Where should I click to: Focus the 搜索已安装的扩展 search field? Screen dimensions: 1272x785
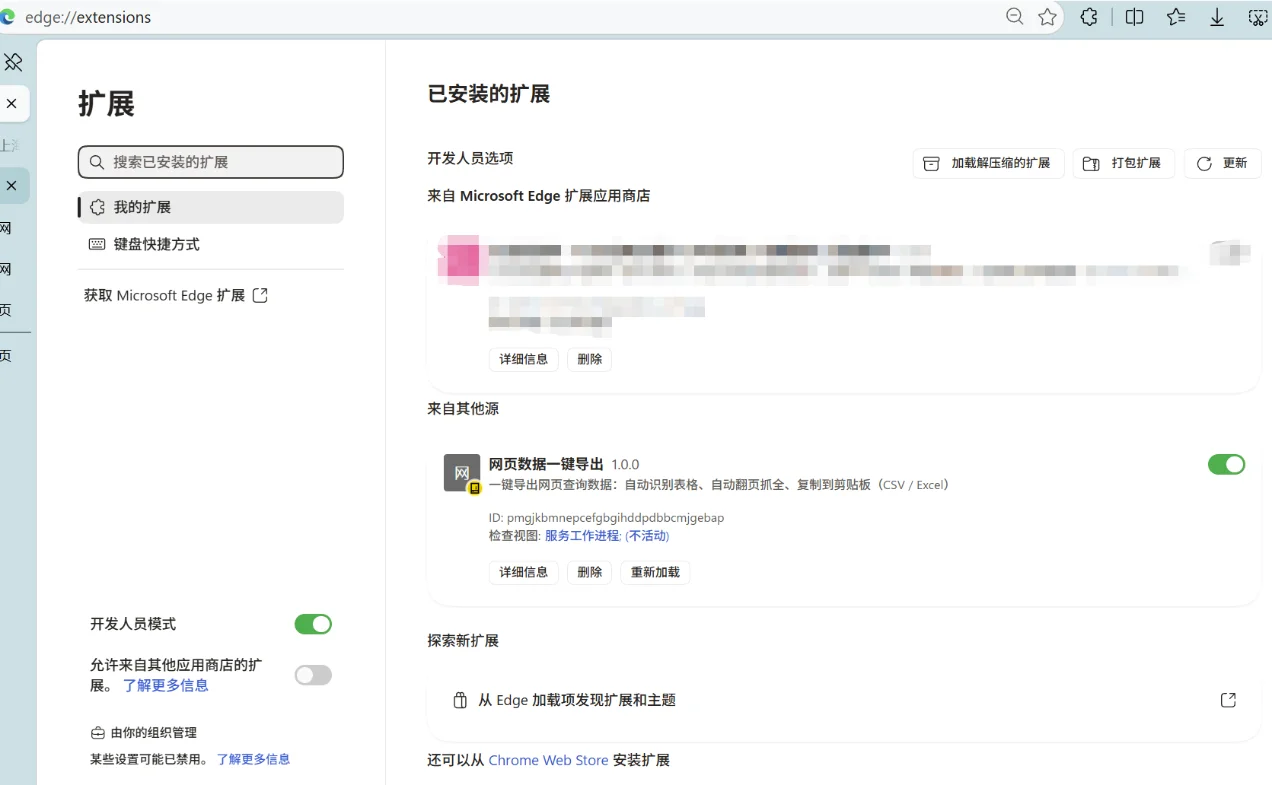(211, 162)
